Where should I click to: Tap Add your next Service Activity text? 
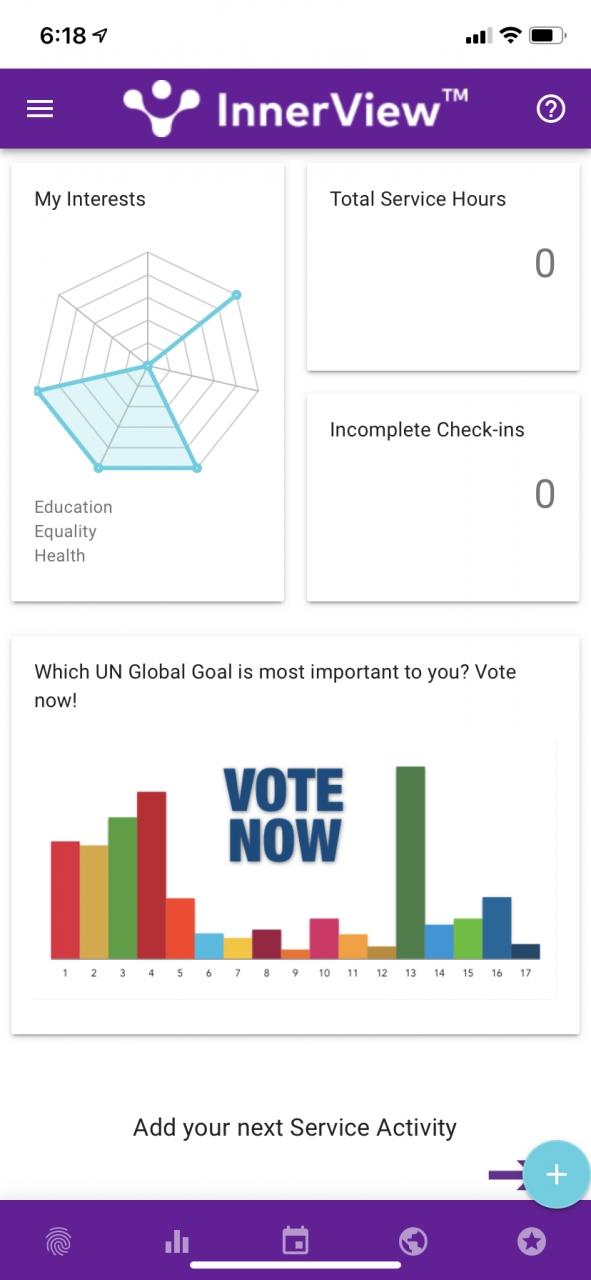295,1128
